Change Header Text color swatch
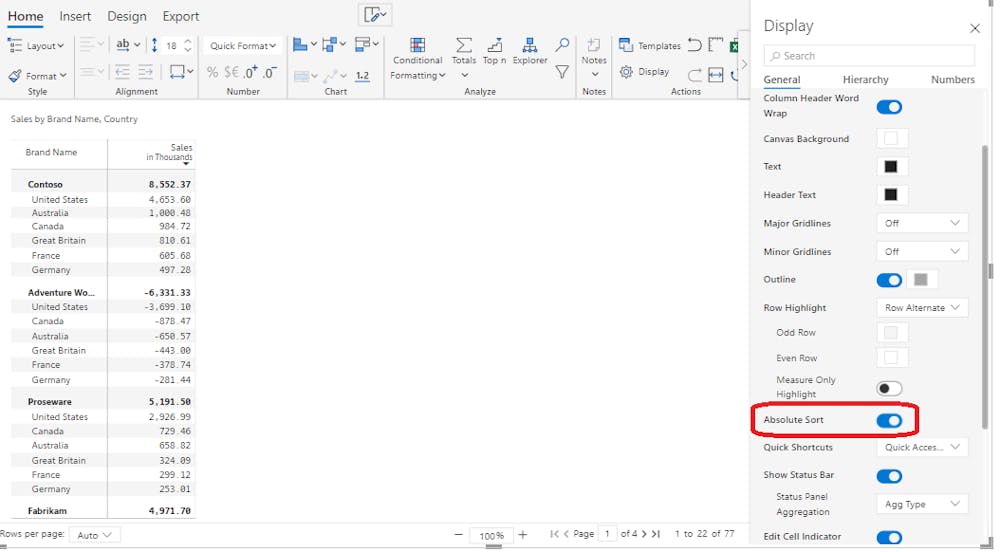This screenshot has height=552, width=1000. point(892,194)
